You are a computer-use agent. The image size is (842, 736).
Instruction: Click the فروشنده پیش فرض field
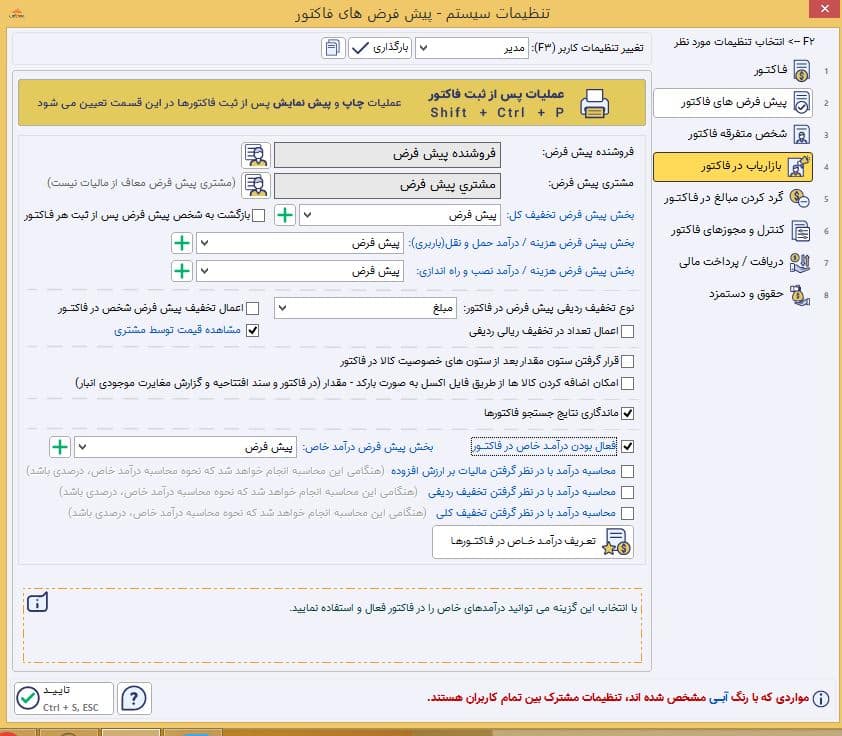pyautogui.click(x=387, y=155)
